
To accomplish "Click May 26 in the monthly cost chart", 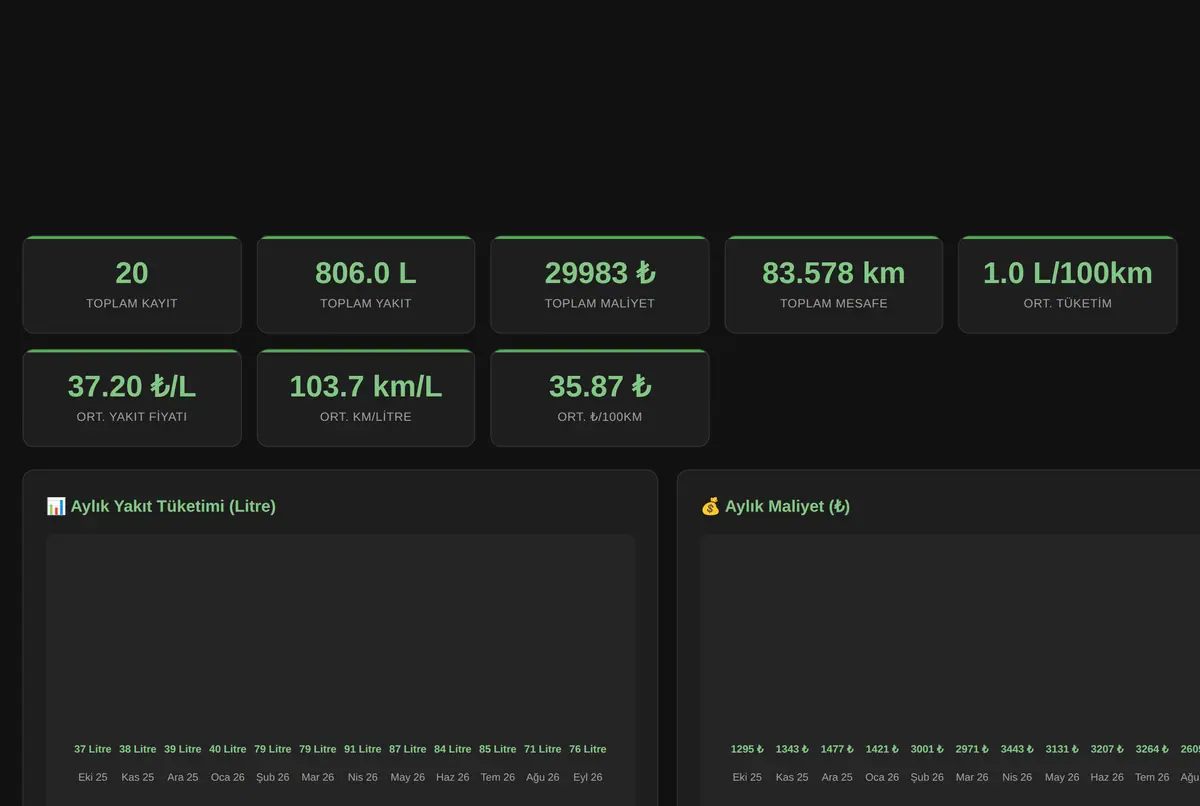I will (x=1062, y=777).
